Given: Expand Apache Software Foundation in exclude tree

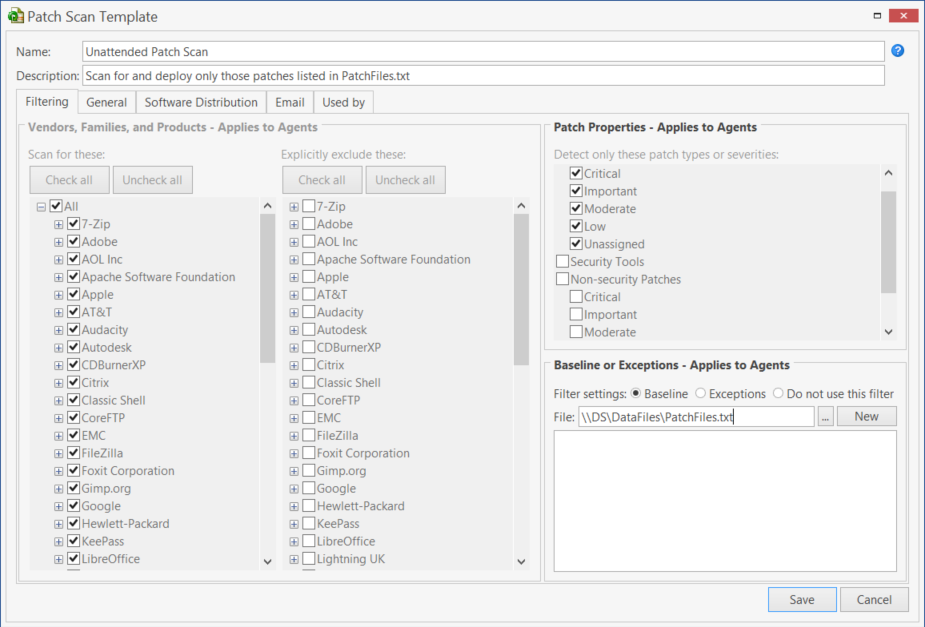Looking at the screenshot, I should pyautogui.click(x=294, y=260).
